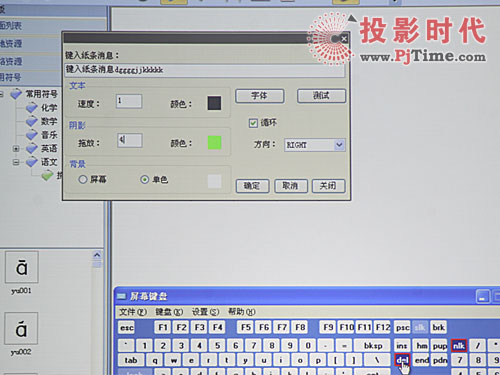Pick the dark text 颜色 swatch
Image resolution: width=500 pixels, height=375 pixels.
point(214,103)
